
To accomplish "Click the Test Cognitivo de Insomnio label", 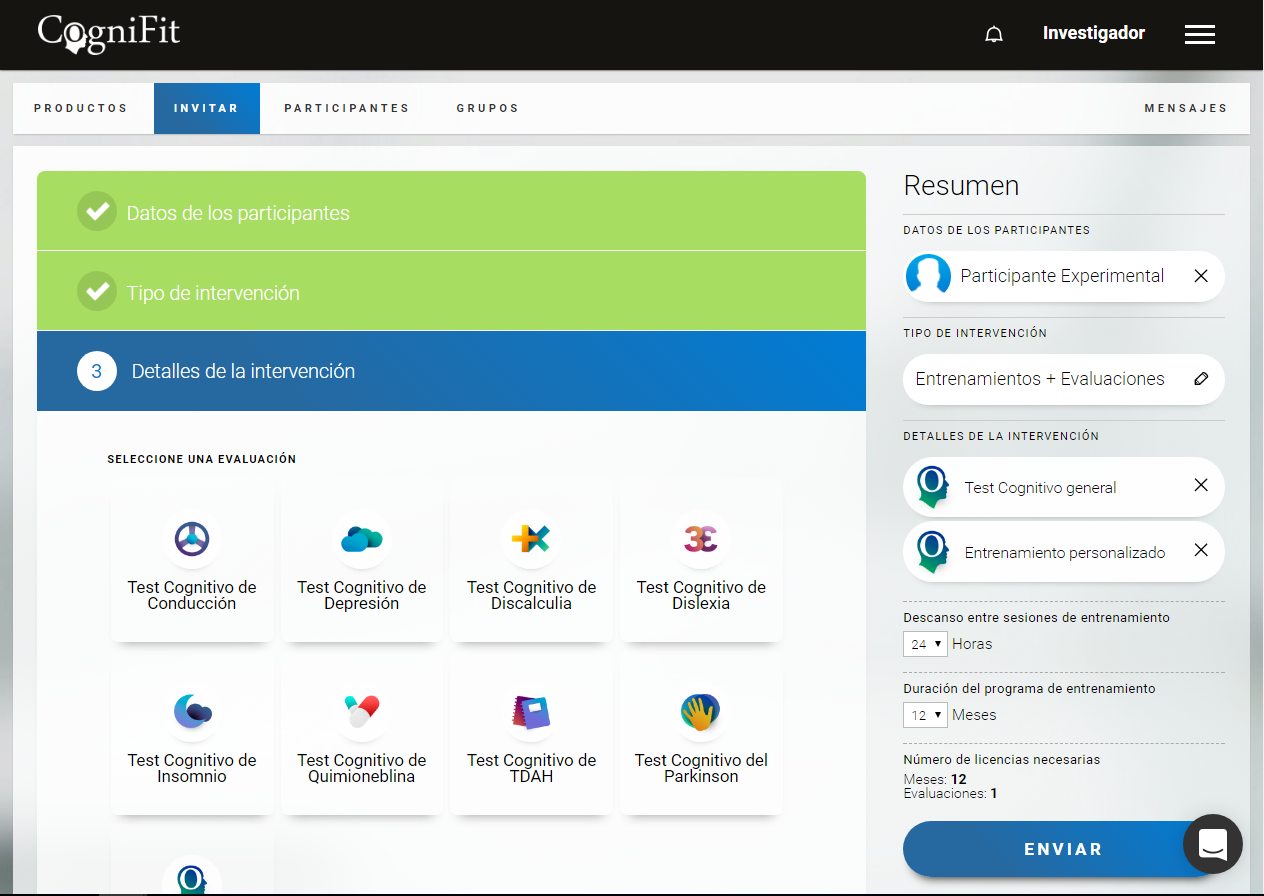I will pyautogui.click(x=192, y=768).
